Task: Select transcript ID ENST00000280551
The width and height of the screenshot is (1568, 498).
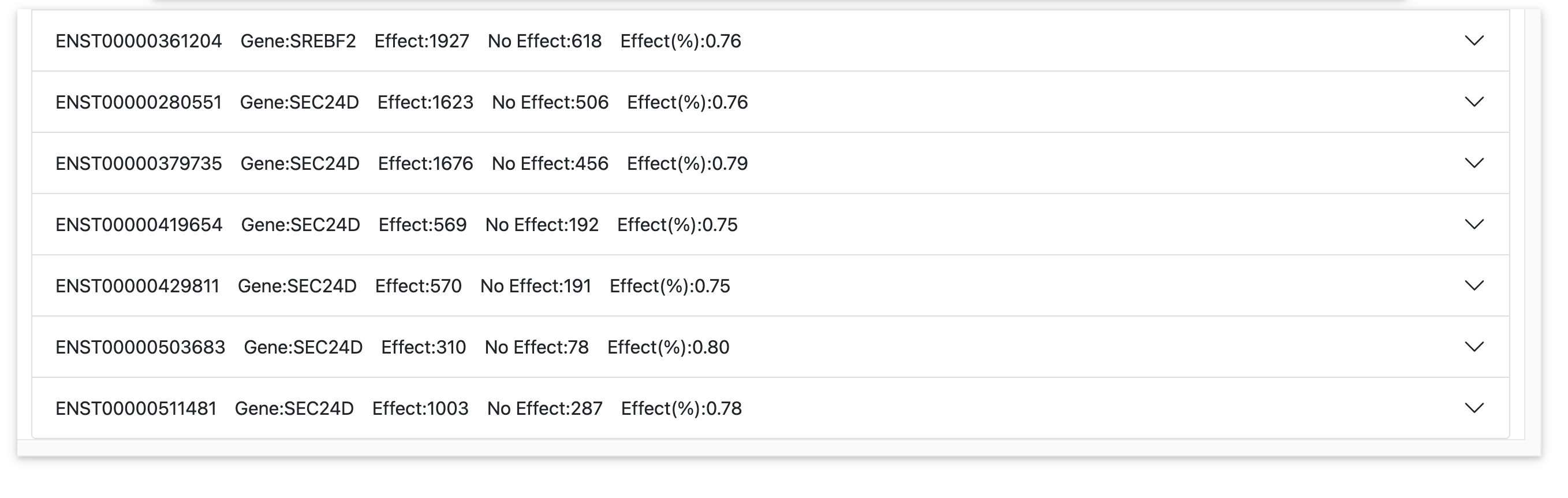Action: (x=139, y=102)
